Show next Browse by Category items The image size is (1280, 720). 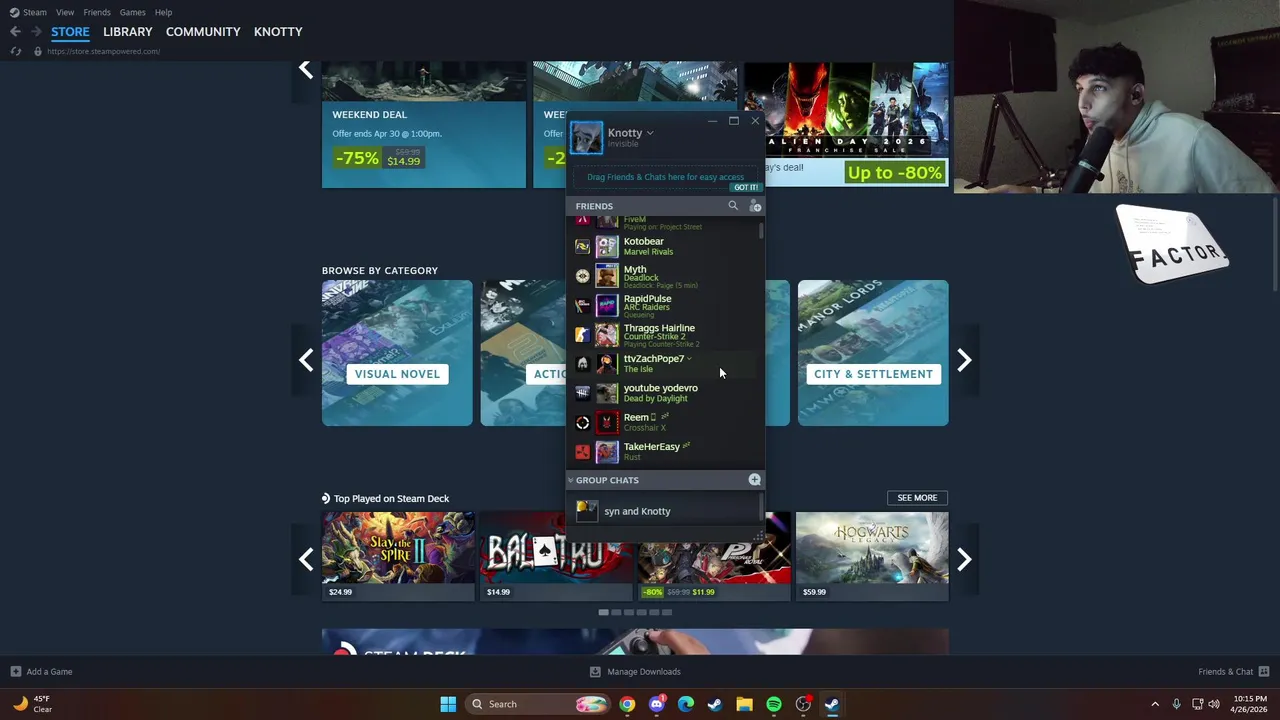click(x=964, y=360)
